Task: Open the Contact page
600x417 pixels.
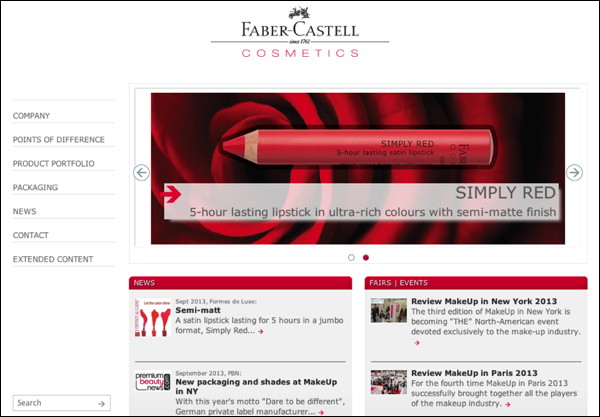Action: [x=31, y=235]
